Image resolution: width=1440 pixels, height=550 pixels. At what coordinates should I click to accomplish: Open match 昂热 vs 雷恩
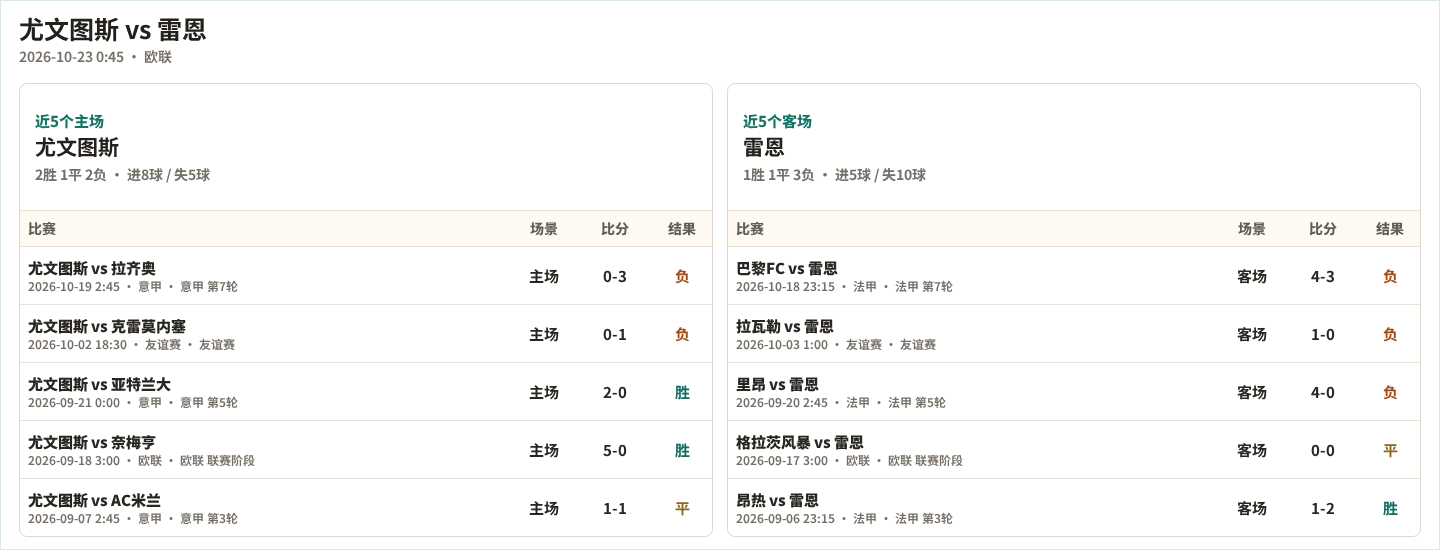[x=1074, y=508]
